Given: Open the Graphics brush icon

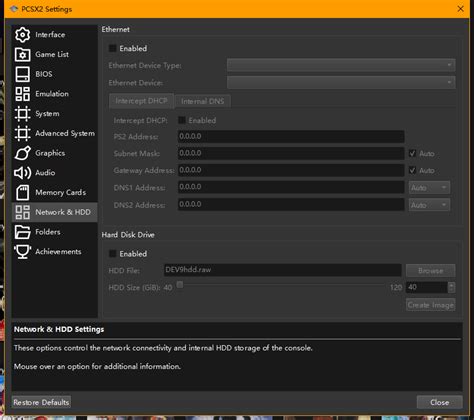Looking at the screenshot, I should tap(22, 153).
